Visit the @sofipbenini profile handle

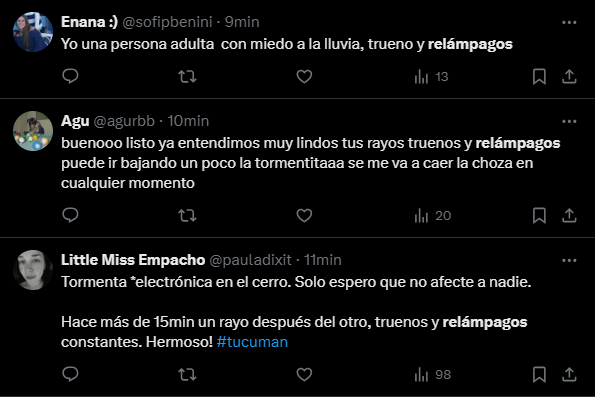[x=167, y=22]
